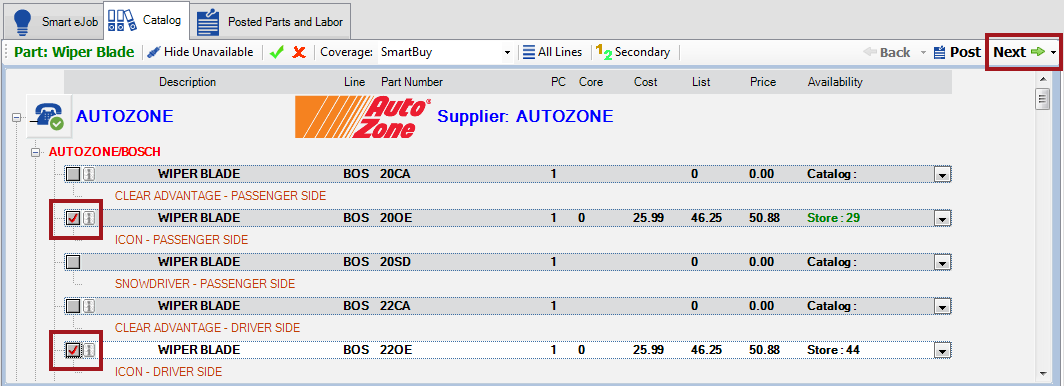Click 'Supplier: AUTOZONE' heading text

coord(525,117)
